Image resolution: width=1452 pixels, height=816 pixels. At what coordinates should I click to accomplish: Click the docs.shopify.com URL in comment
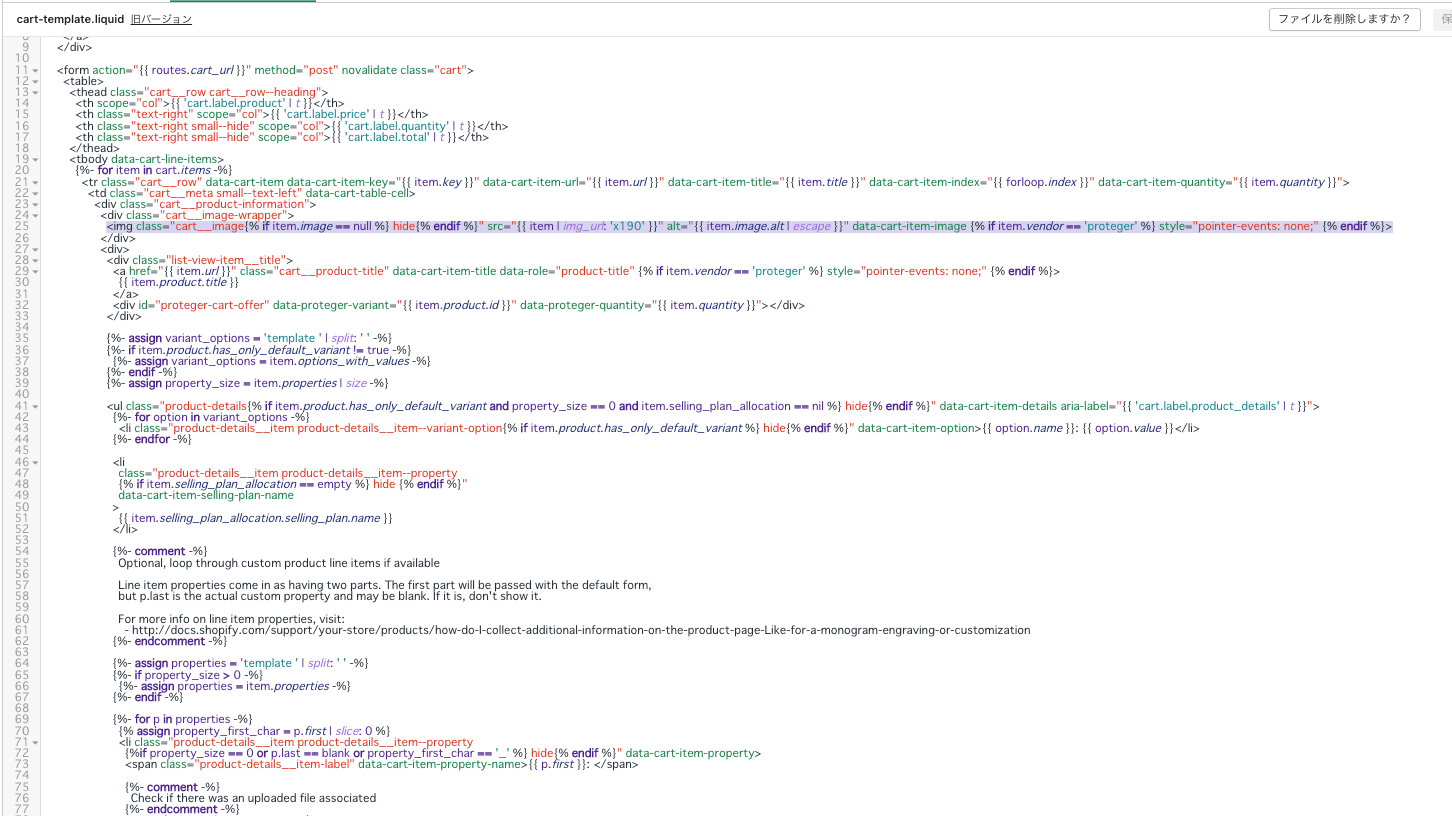pos(581,631)
